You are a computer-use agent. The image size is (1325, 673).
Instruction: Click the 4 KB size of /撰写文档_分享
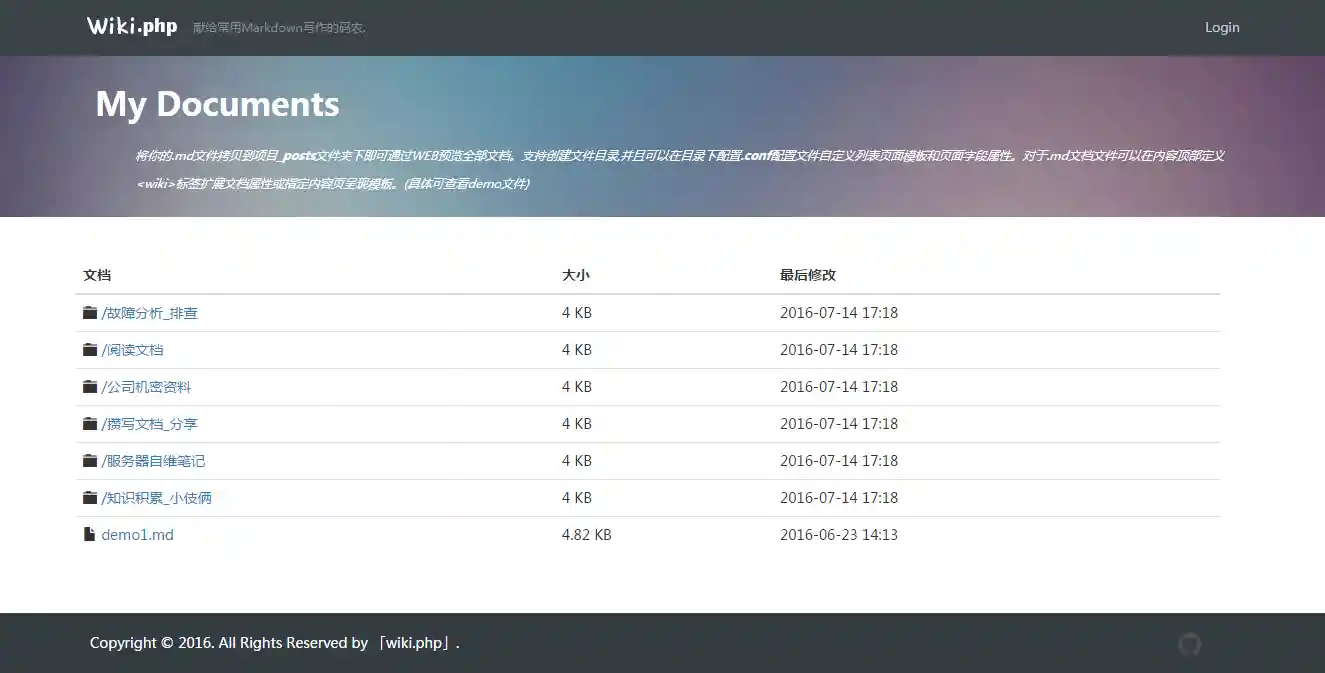coord(577,424)
